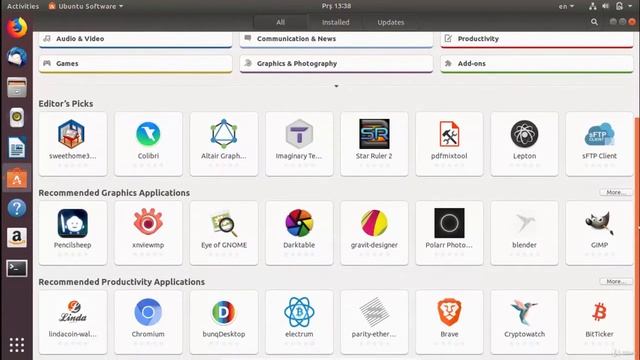The width and height of the screenshot is (640, 360).
Task: Open the Activities overview
Action: (x=23, y=6)
